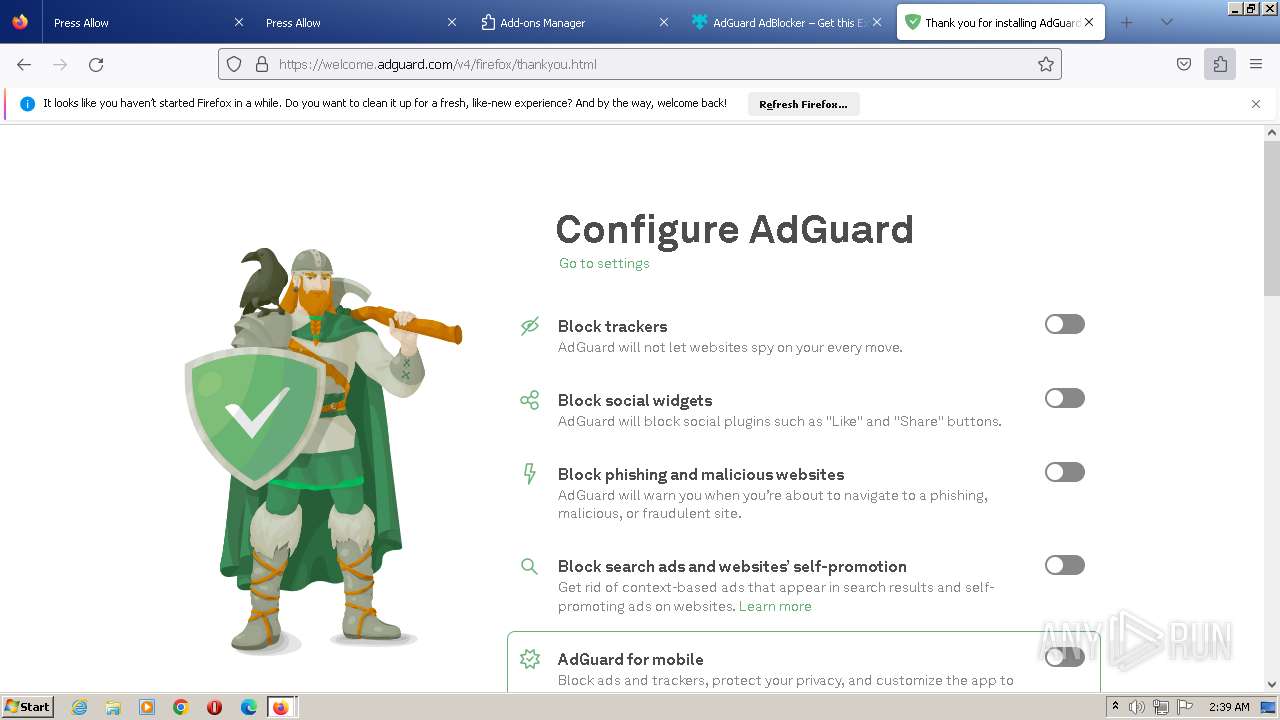Open the network tray icon
Screen dimensions: 1280x720
[x=1161, y=707]
